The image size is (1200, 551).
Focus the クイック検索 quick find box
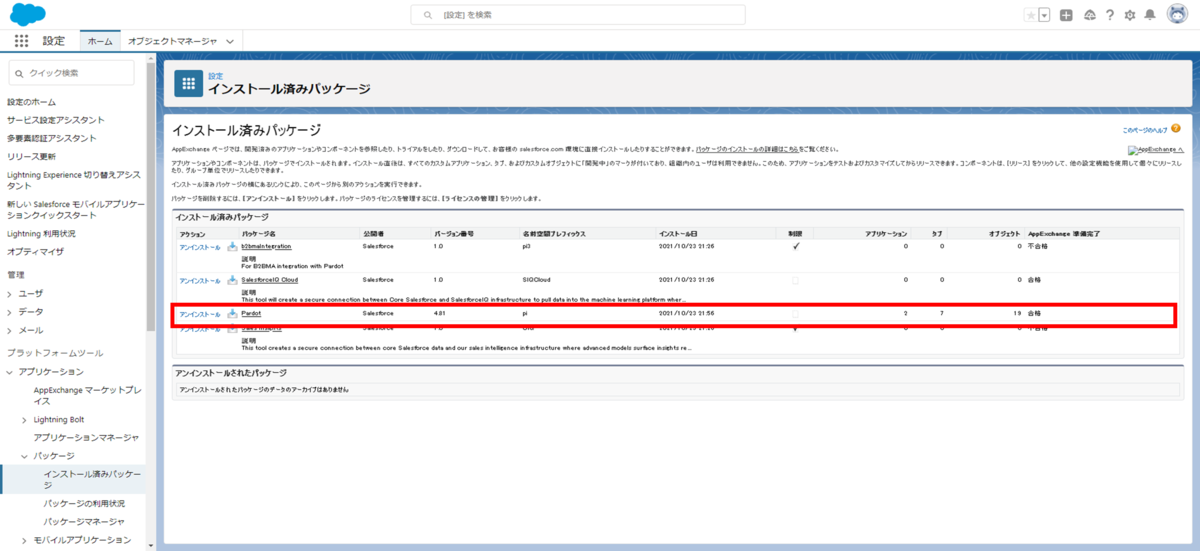71,72
